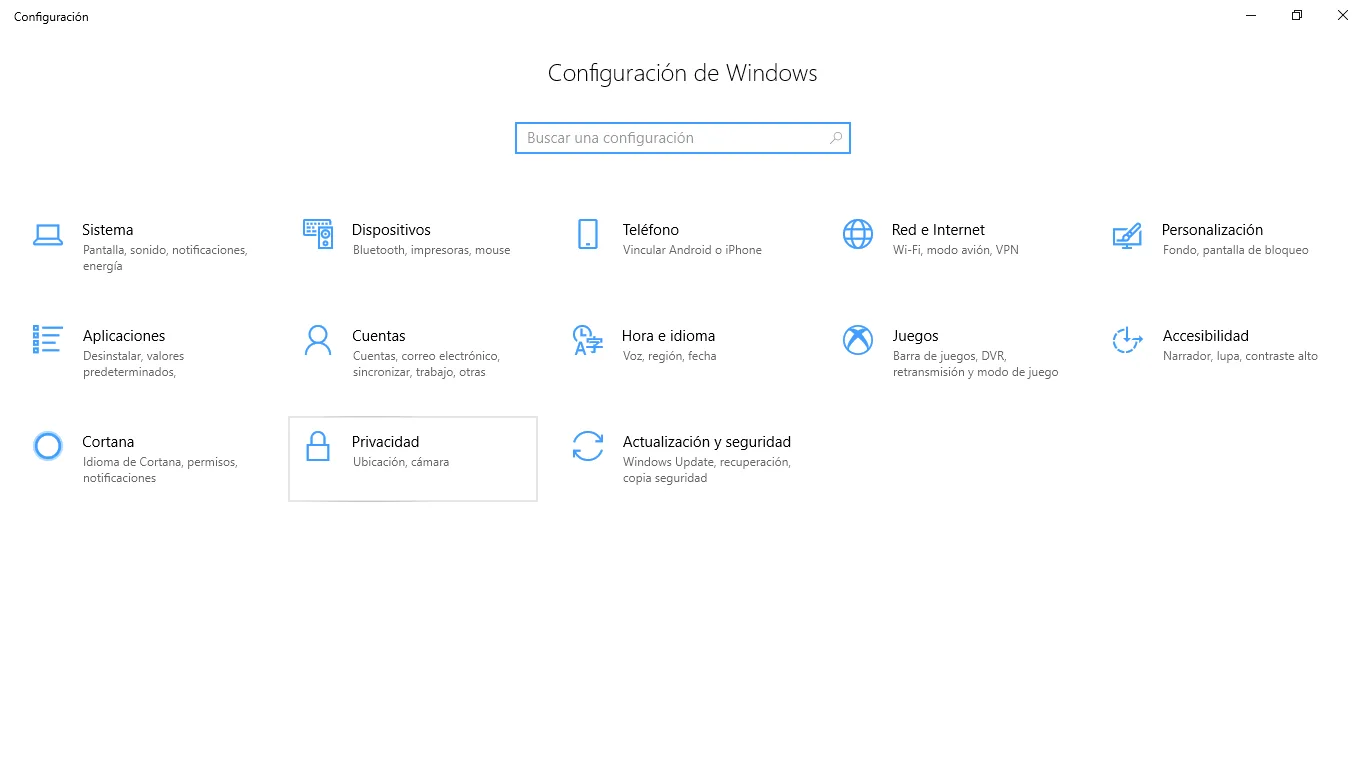This screenshot has width=1366, height=768.
Task: Open the Personalización title
Action: coord(1212,230)
